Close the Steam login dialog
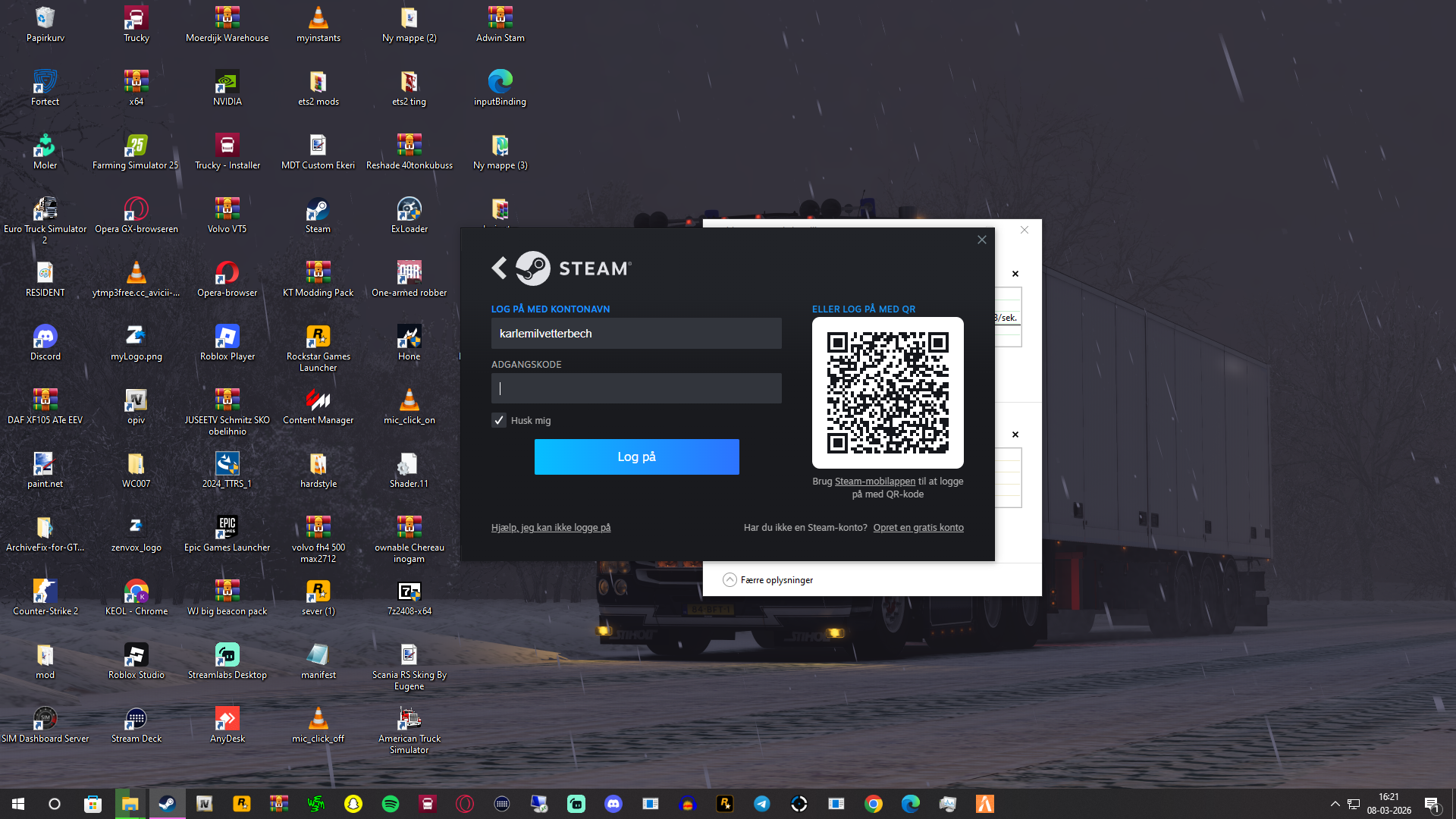The height and width of the screenshot is (819, 1456). (x=981, y=240)
